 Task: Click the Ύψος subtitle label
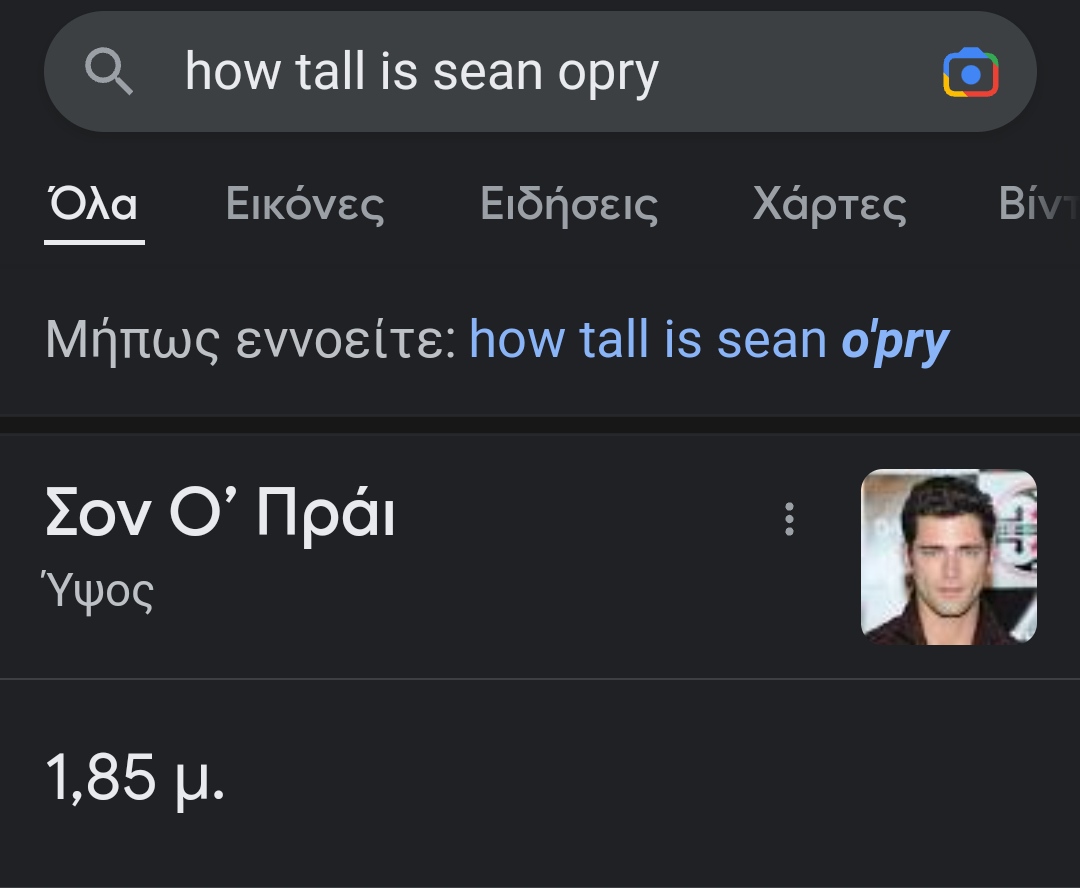coord(99,592)
